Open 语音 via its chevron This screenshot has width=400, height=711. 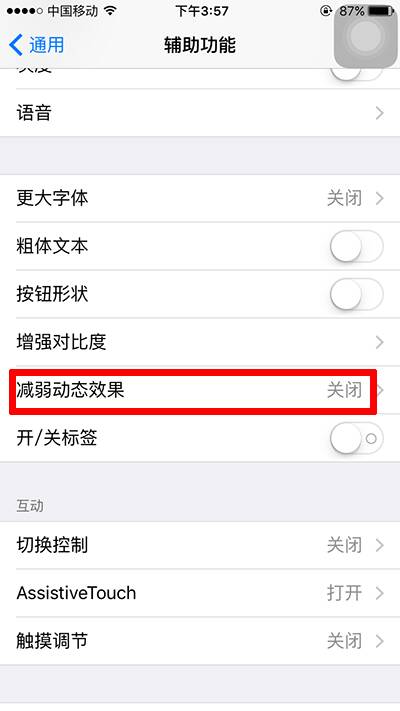click(x=380, y=113)
